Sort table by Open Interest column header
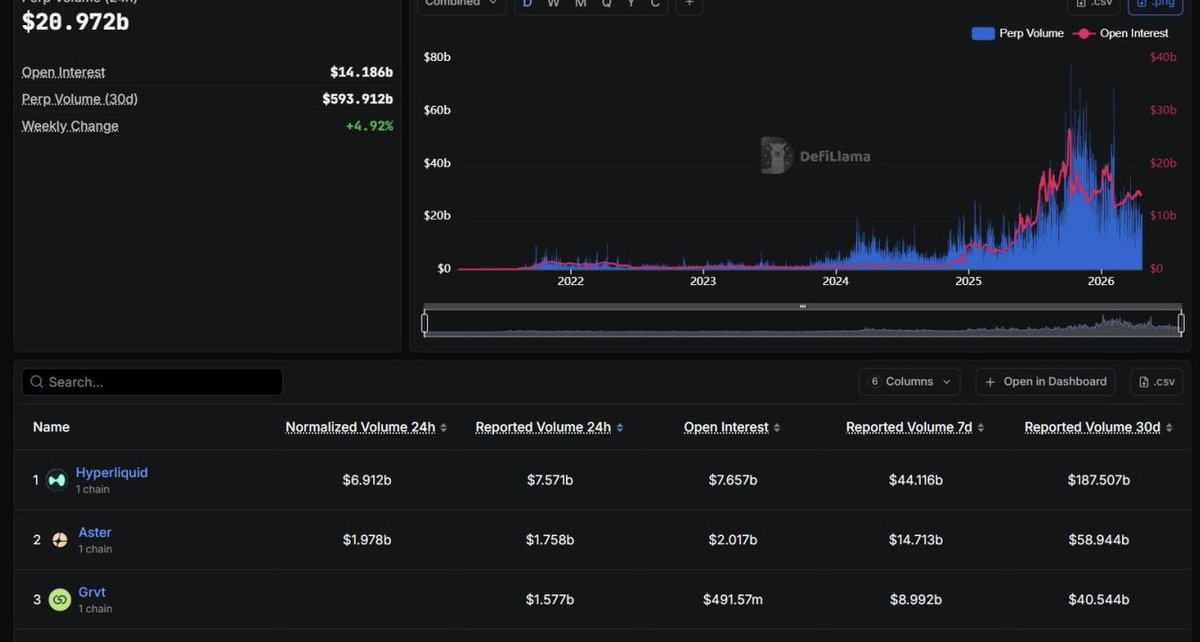Screen dimensions: 1200x642 click(726, 428)
